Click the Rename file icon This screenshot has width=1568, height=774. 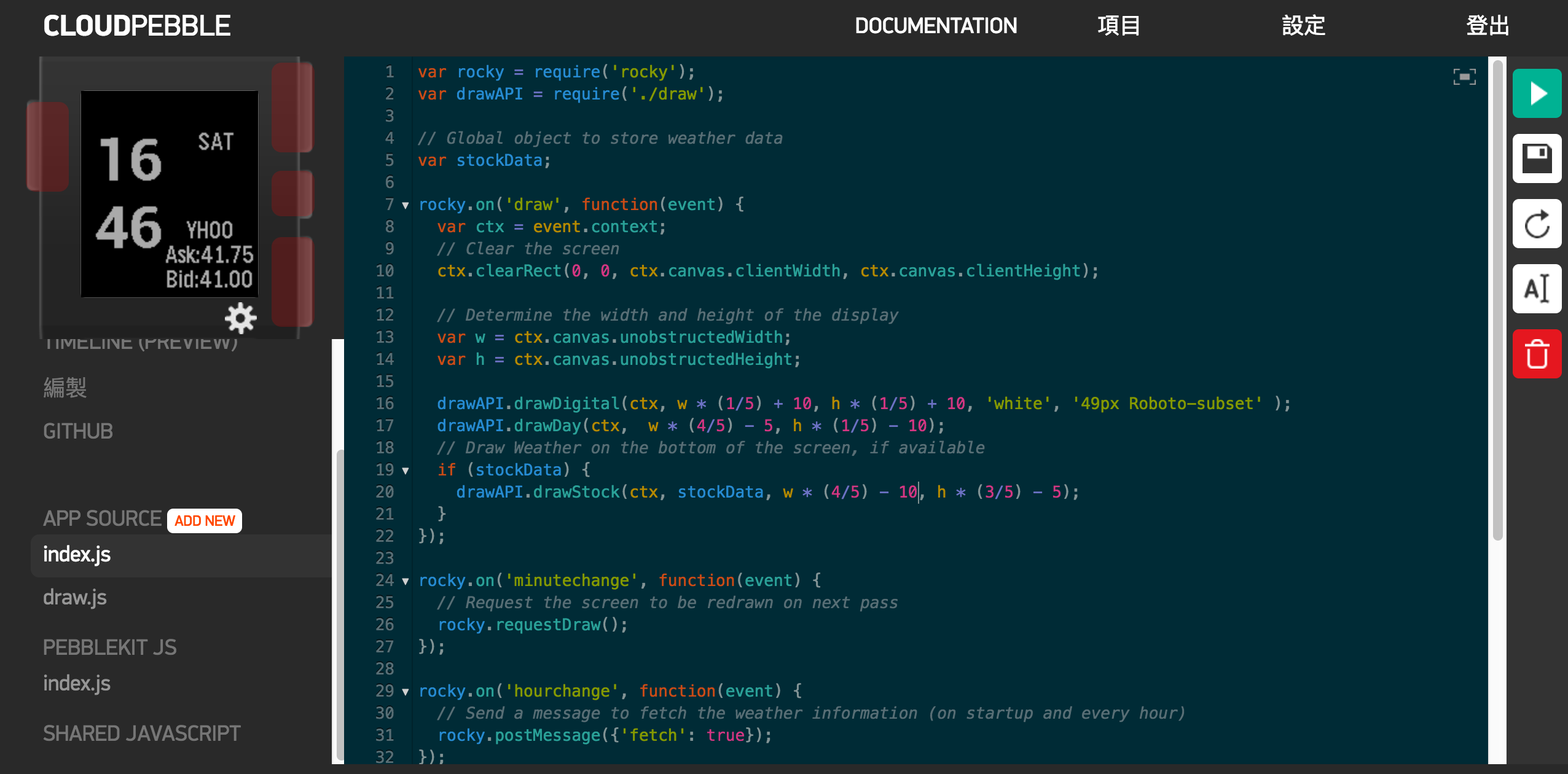[1537, 289]
